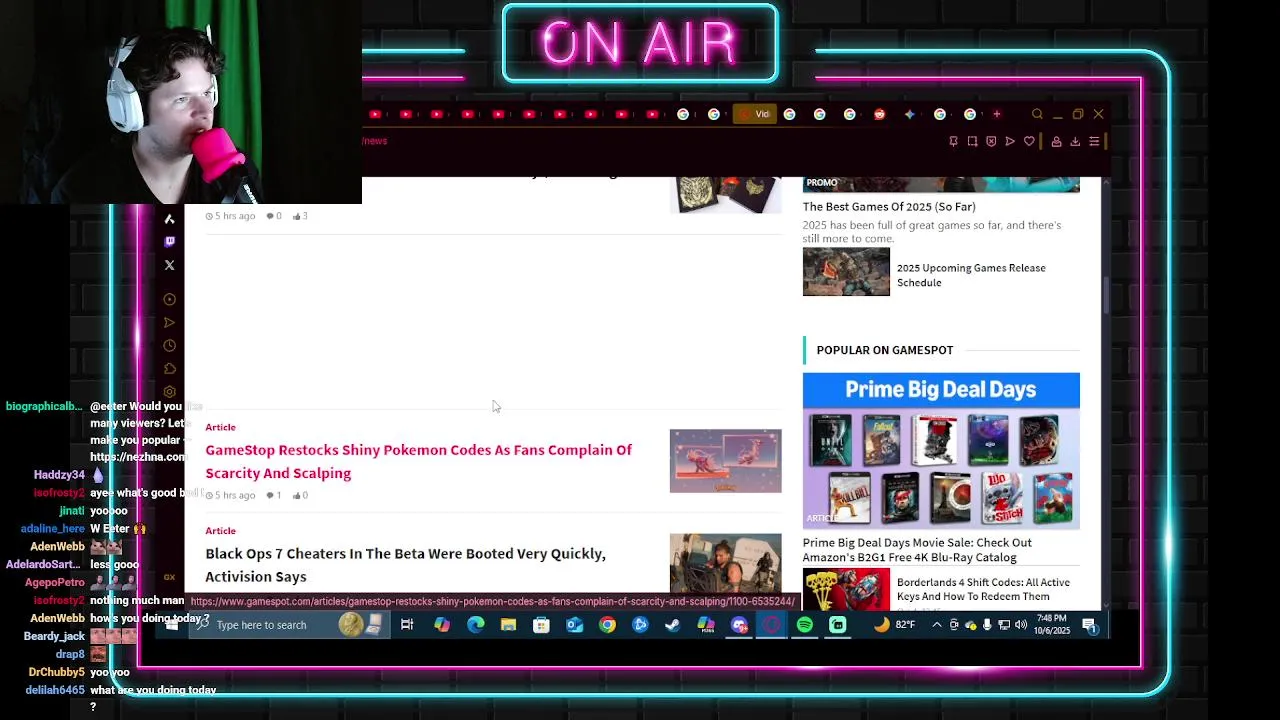Open History clock icon in the sidebar

pyautogui.click(x=169, y=345)
